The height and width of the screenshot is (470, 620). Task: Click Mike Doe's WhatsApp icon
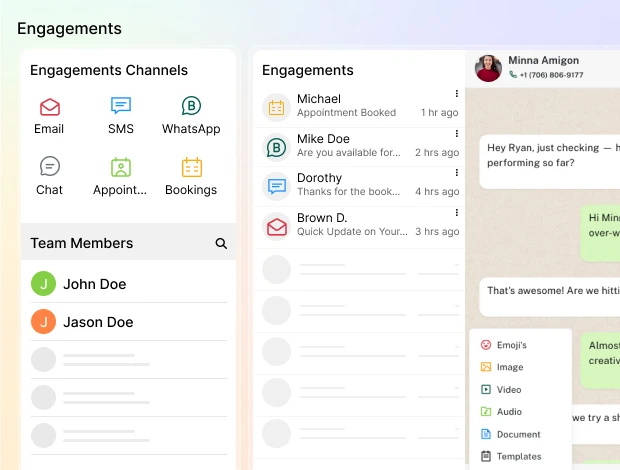pyautogui.click(x=276, y=147)
